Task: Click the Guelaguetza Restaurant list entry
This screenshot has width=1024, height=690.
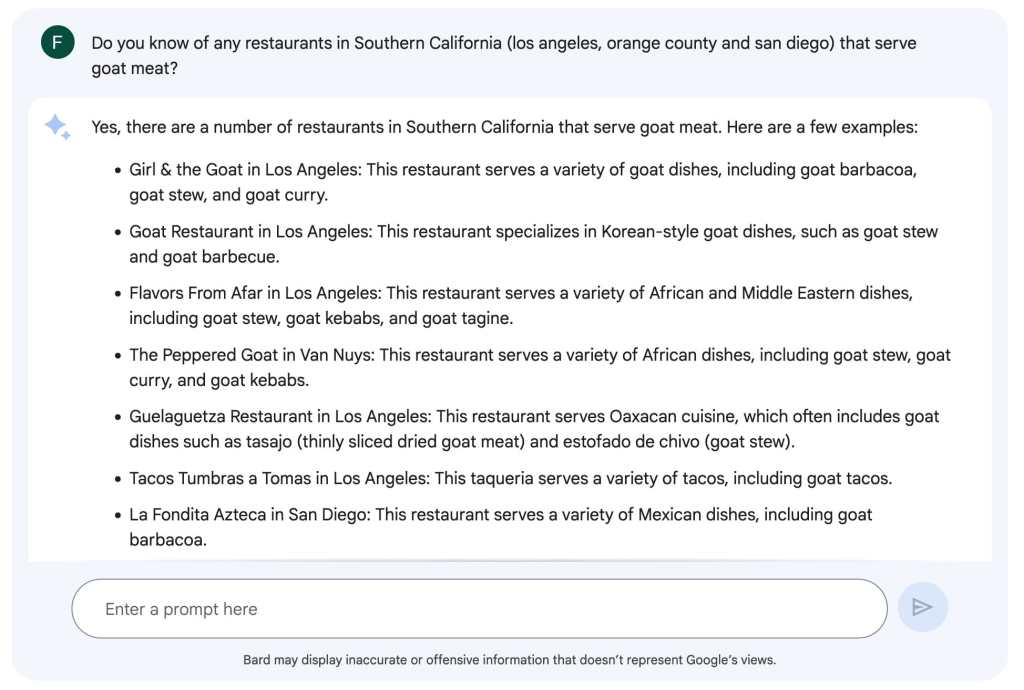Action: coord(534,428)
